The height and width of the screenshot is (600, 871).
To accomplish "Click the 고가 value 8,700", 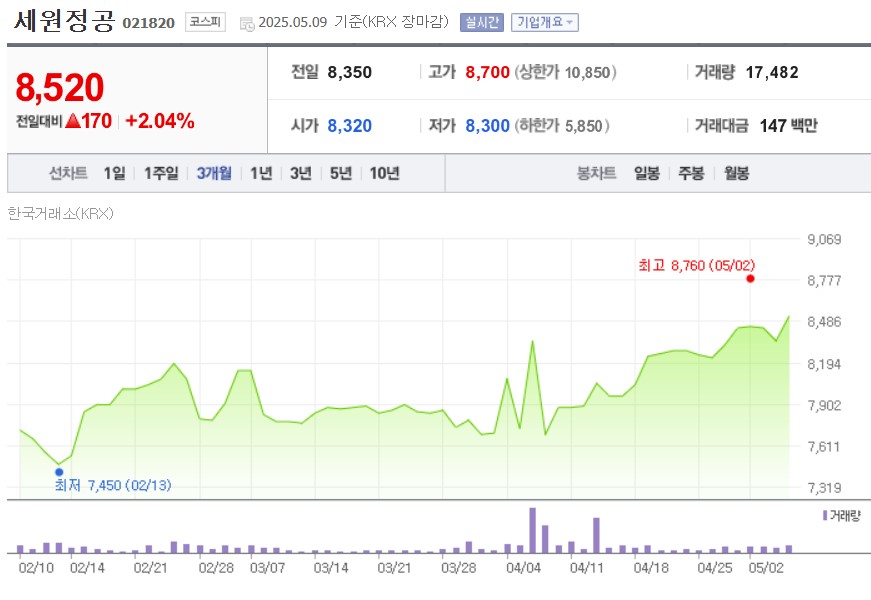I will coord(487,72).
